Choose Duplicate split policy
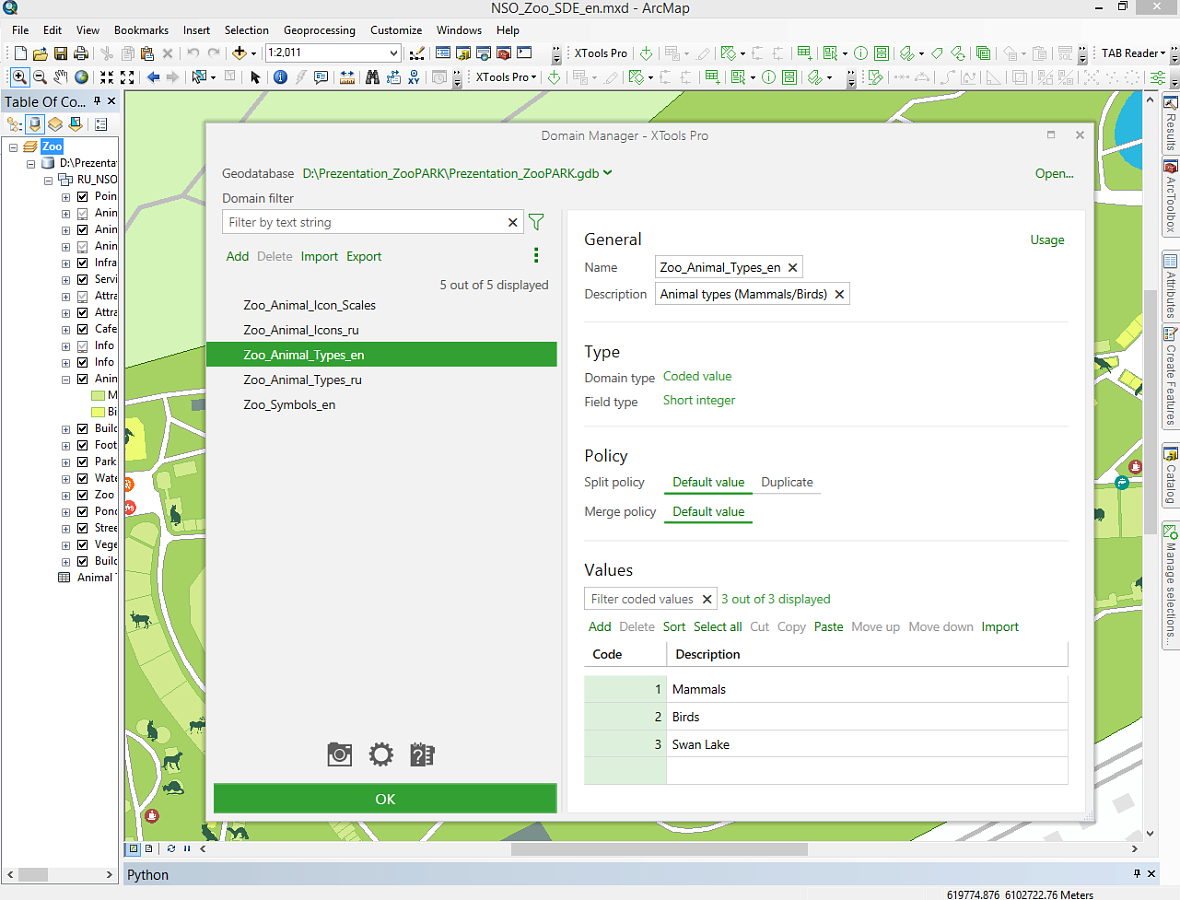1180x900 pixels. 786,482
